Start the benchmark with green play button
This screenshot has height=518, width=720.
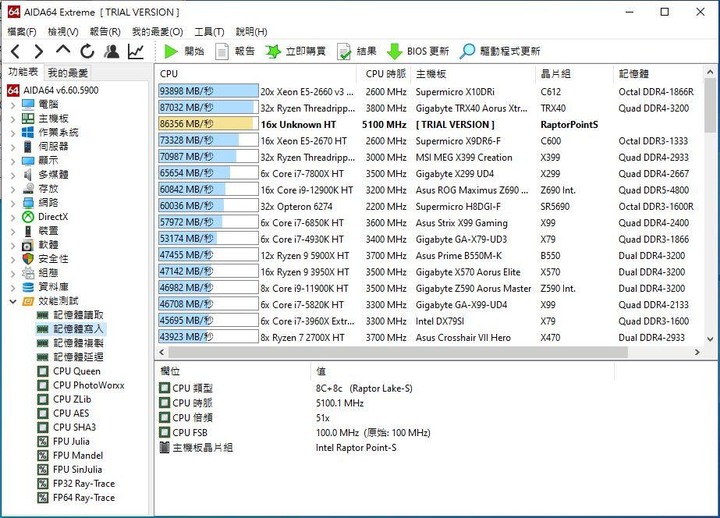pos(184,51)
